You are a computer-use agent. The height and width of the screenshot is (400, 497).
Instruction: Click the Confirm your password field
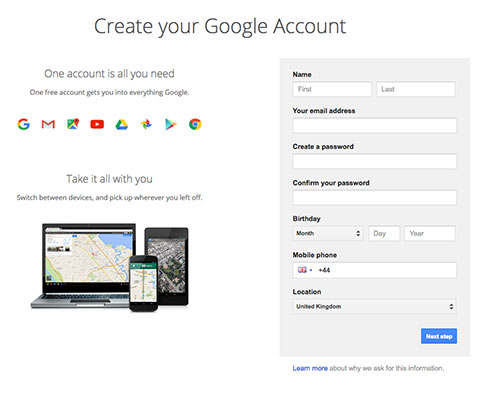(375, 198)
